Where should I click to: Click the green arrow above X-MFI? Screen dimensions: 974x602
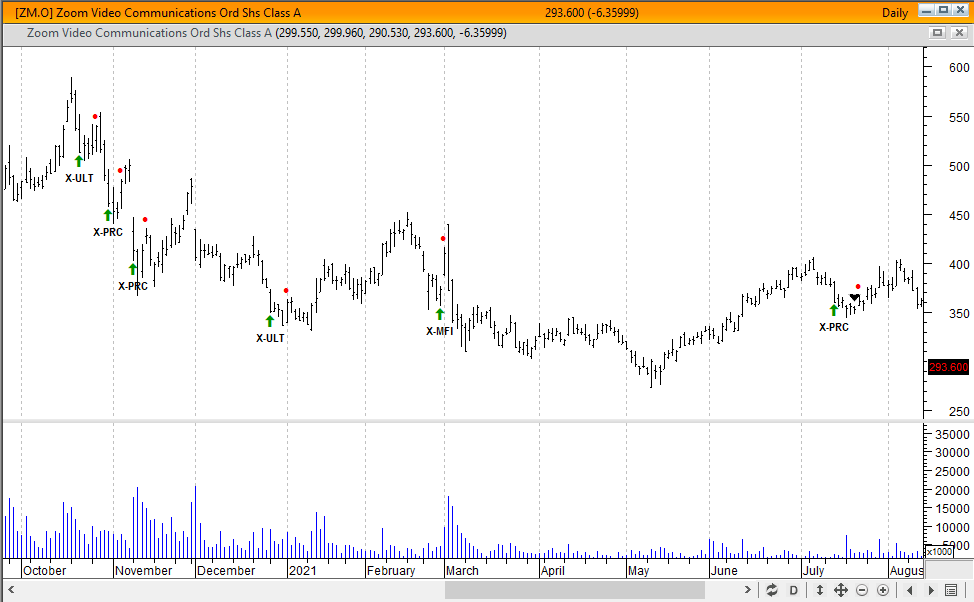[440, 314]
